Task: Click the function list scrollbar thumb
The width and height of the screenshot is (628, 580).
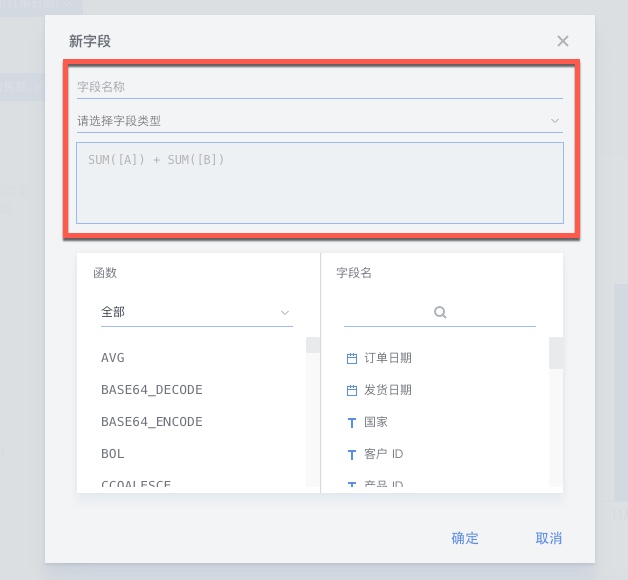Action: pos(312,345)
